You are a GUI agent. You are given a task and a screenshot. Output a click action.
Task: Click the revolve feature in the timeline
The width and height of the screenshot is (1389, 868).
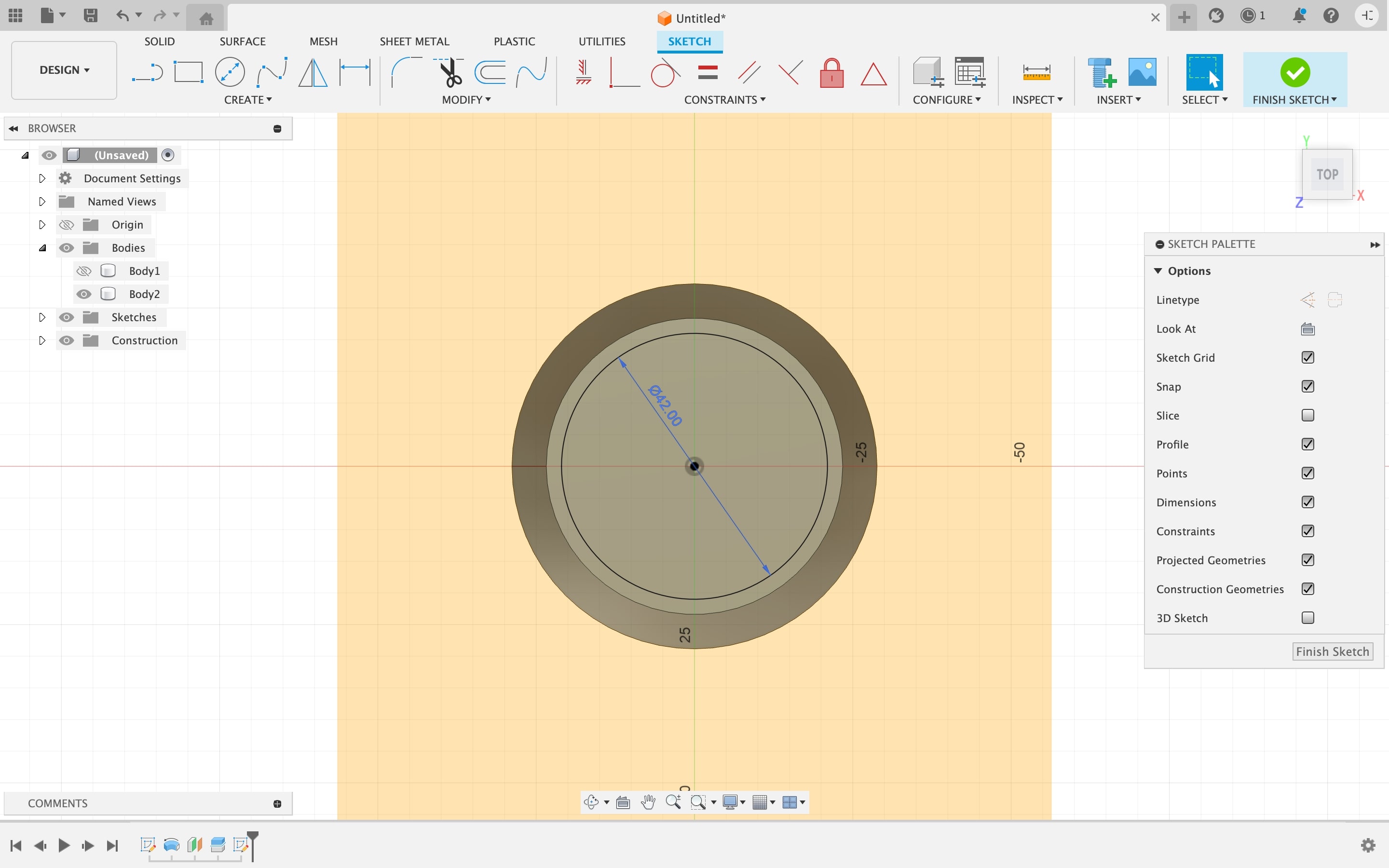click(x=172, y=845)
